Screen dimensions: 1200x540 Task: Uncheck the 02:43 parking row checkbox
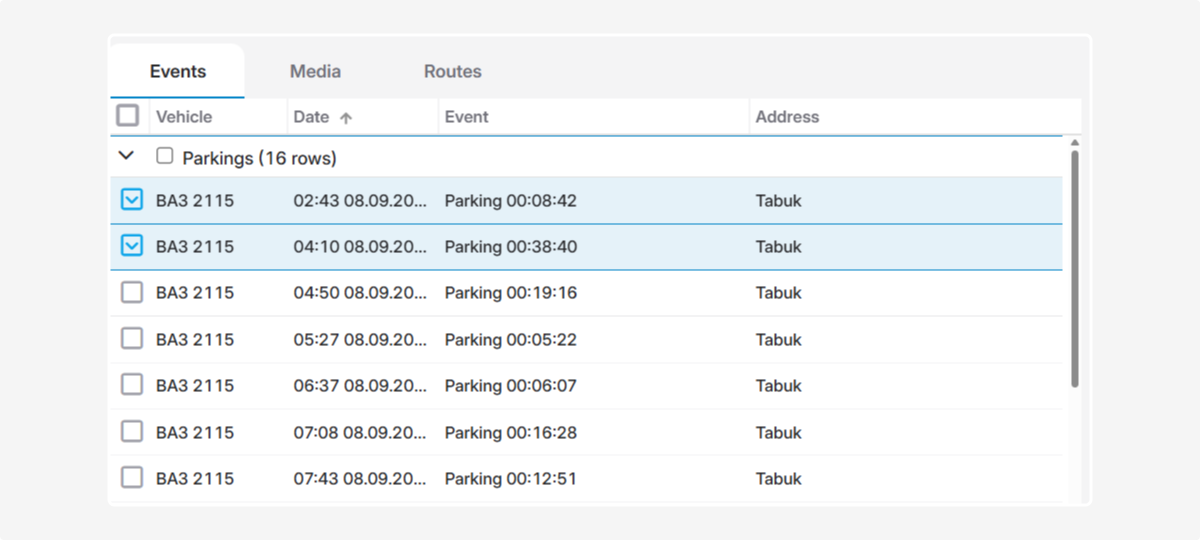pyautogui.click(x=132, y=200)
